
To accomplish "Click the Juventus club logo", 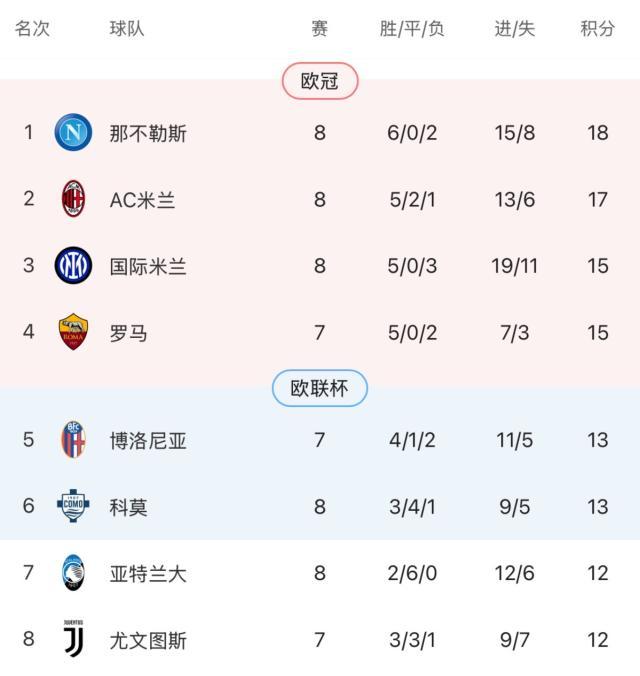I will click(x=73, y=639).
